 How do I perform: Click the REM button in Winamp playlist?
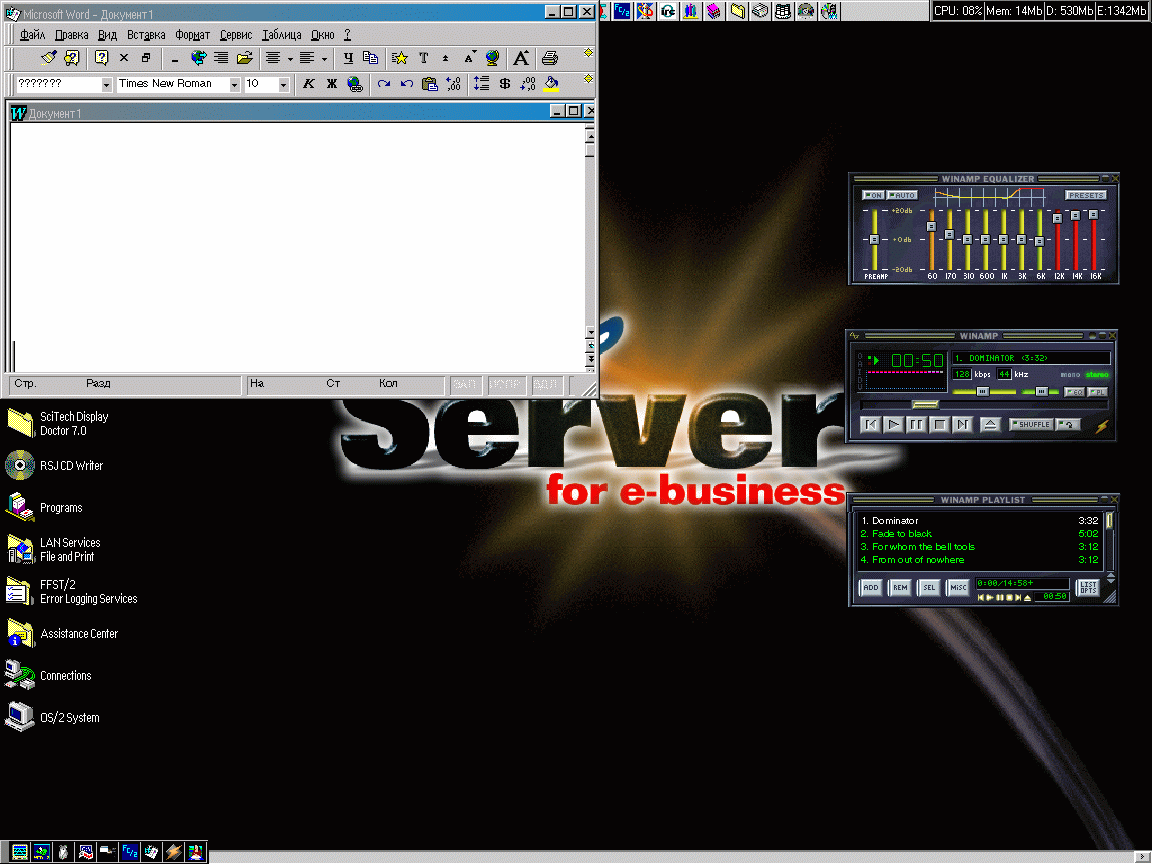tap(900, 588)
